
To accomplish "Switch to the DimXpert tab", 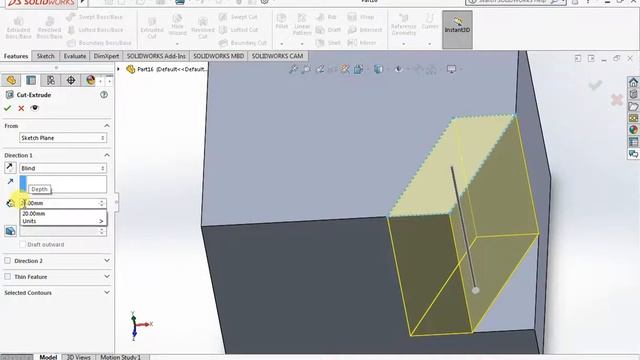I will (106, 56).
